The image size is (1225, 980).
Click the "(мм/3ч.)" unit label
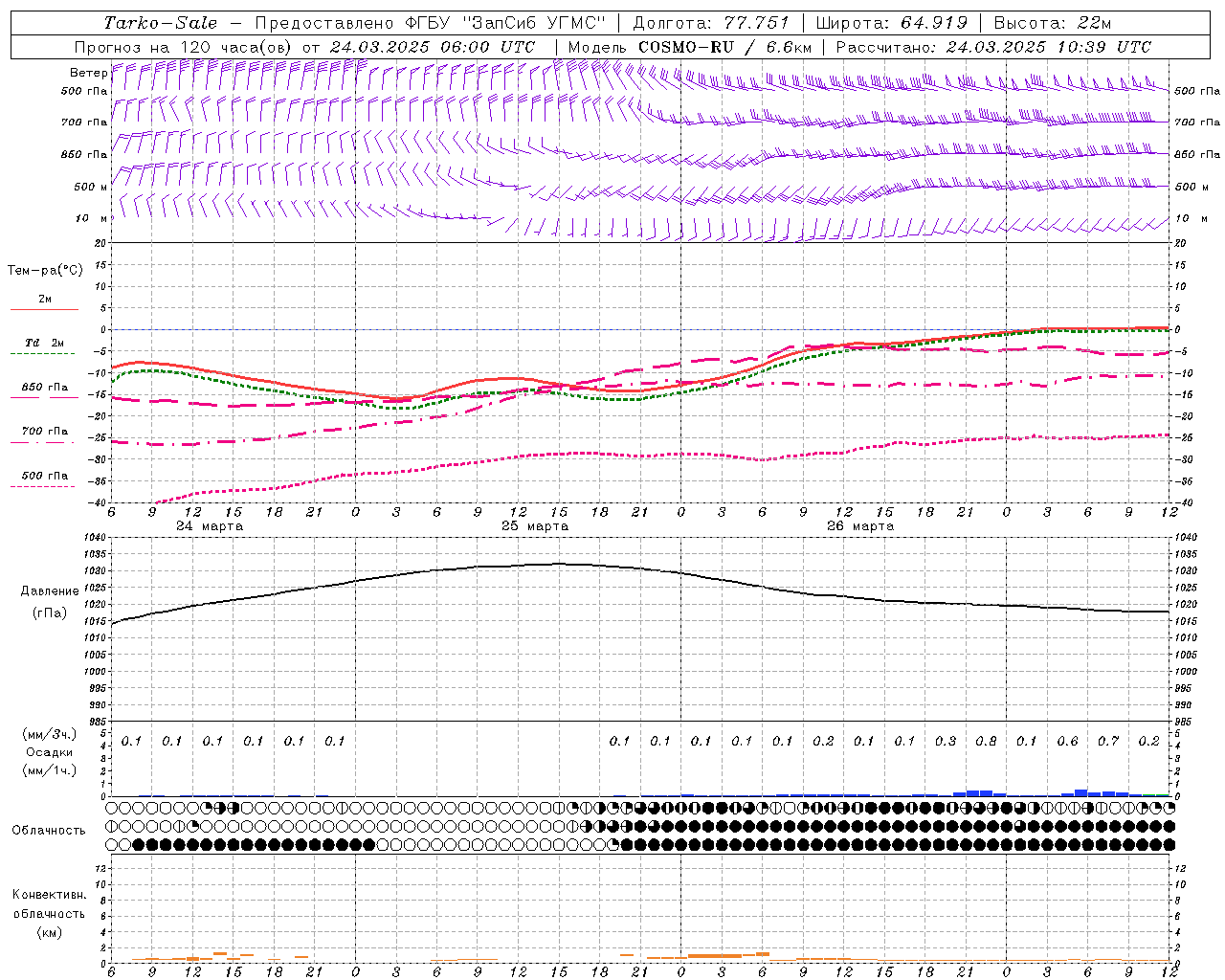(50, 734)
